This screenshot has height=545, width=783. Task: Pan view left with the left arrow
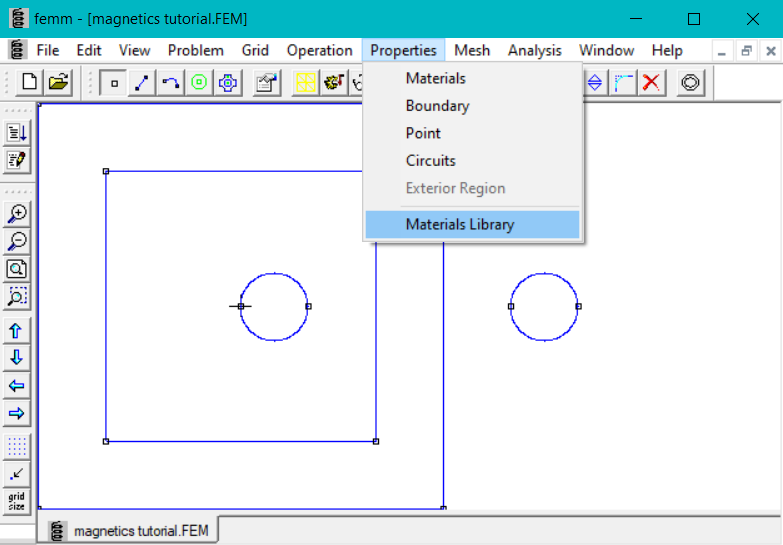click(x=17, y=386)
